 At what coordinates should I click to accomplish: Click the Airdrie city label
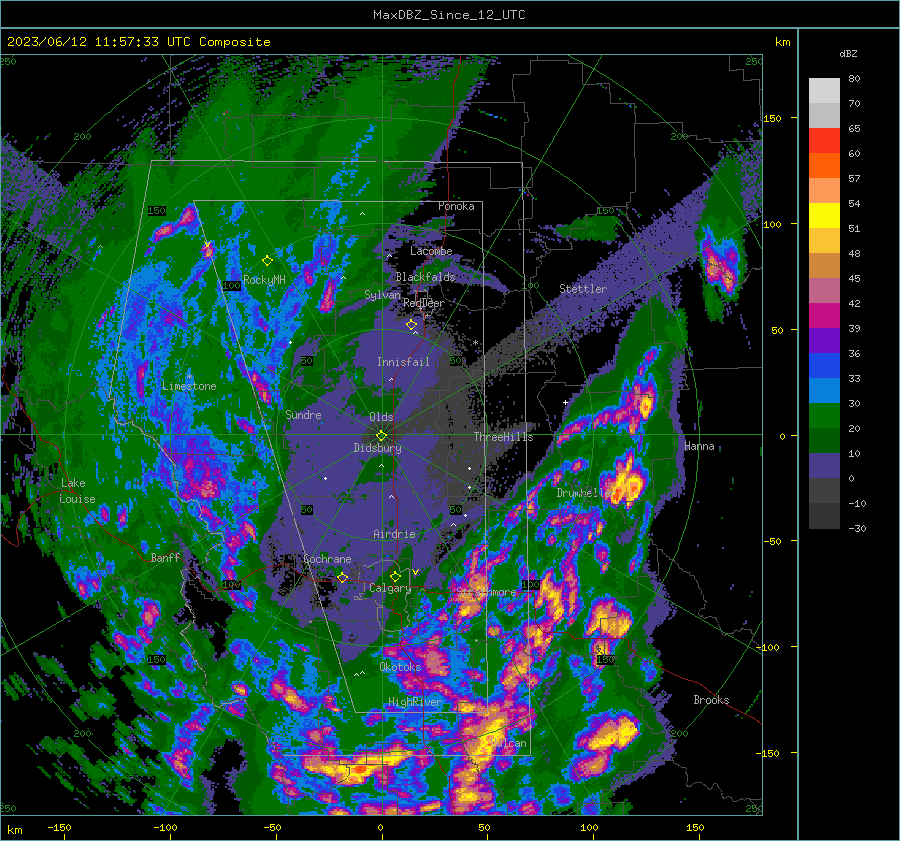394,534
